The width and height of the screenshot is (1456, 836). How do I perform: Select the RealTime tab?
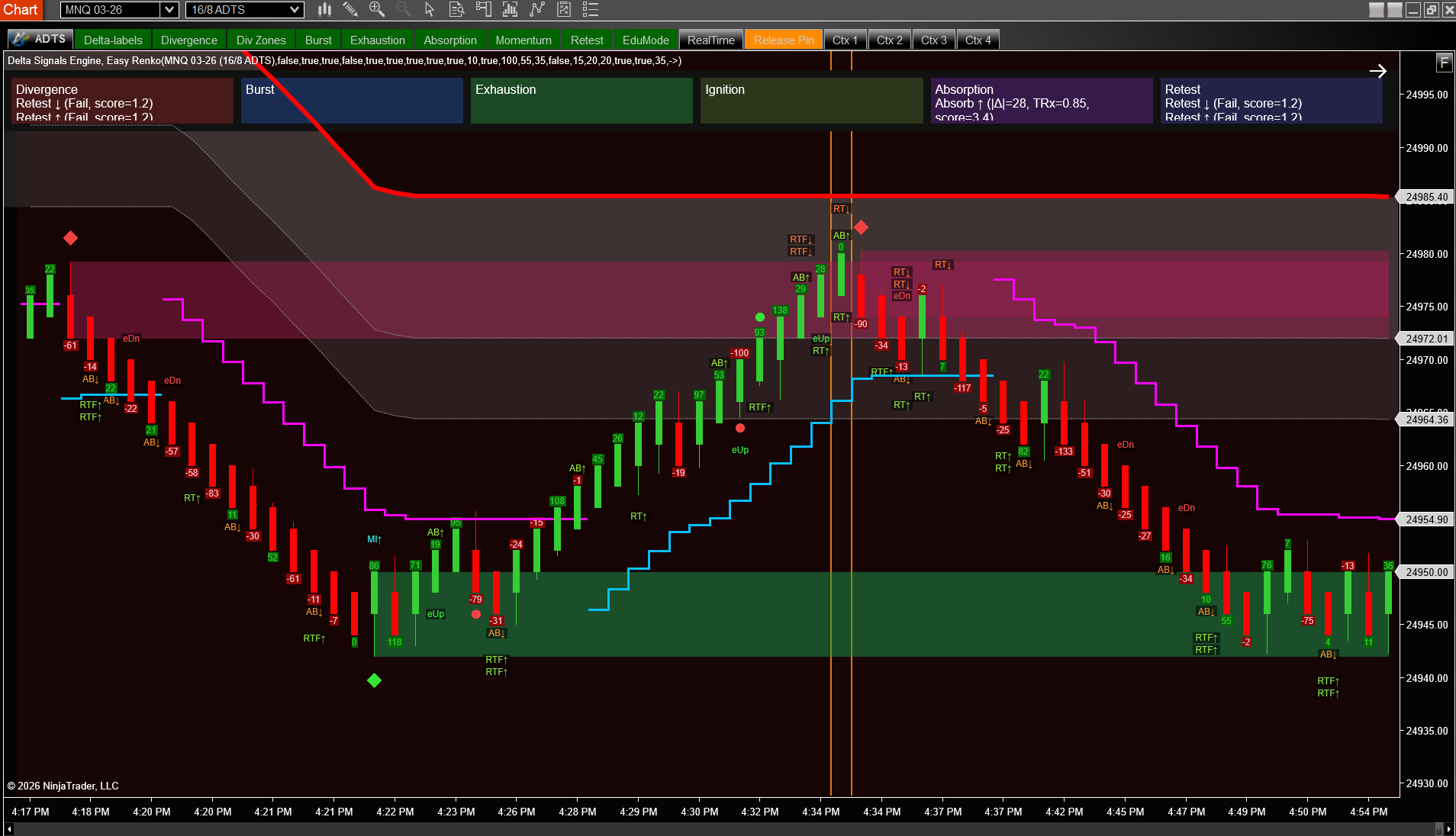tap(710, 40)
